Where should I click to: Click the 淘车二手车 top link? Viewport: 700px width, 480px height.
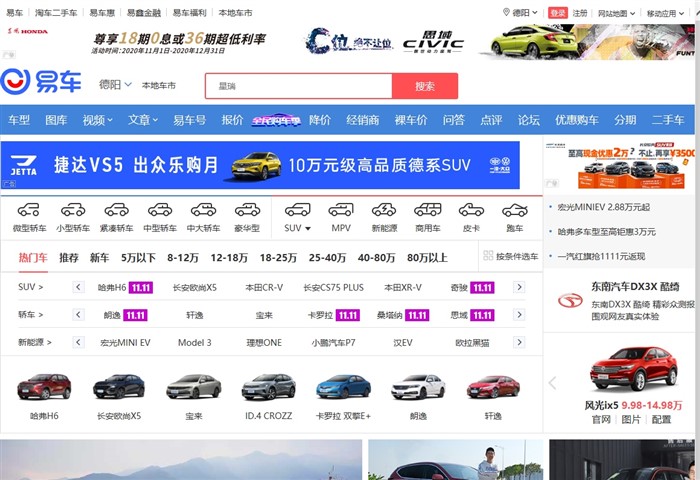(56, 13)
